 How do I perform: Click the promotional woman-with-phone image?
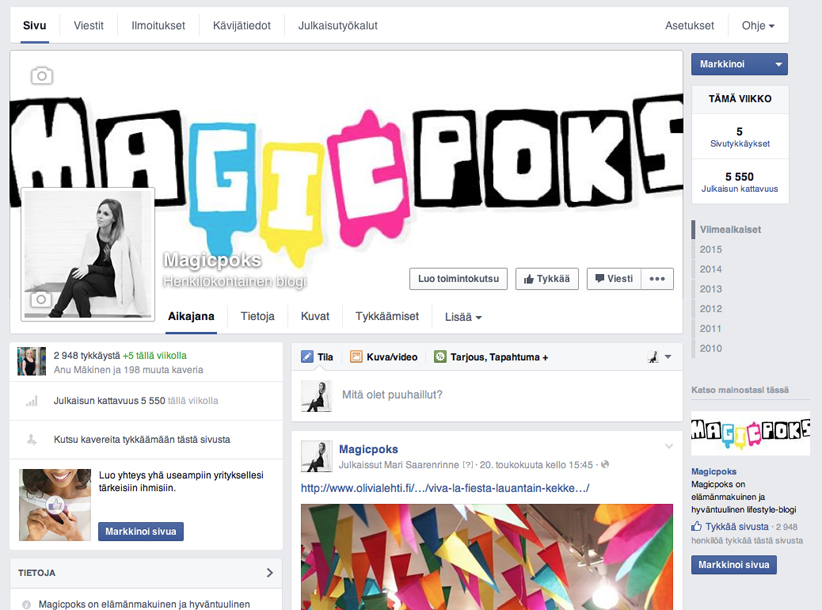(x=55, y=505)
